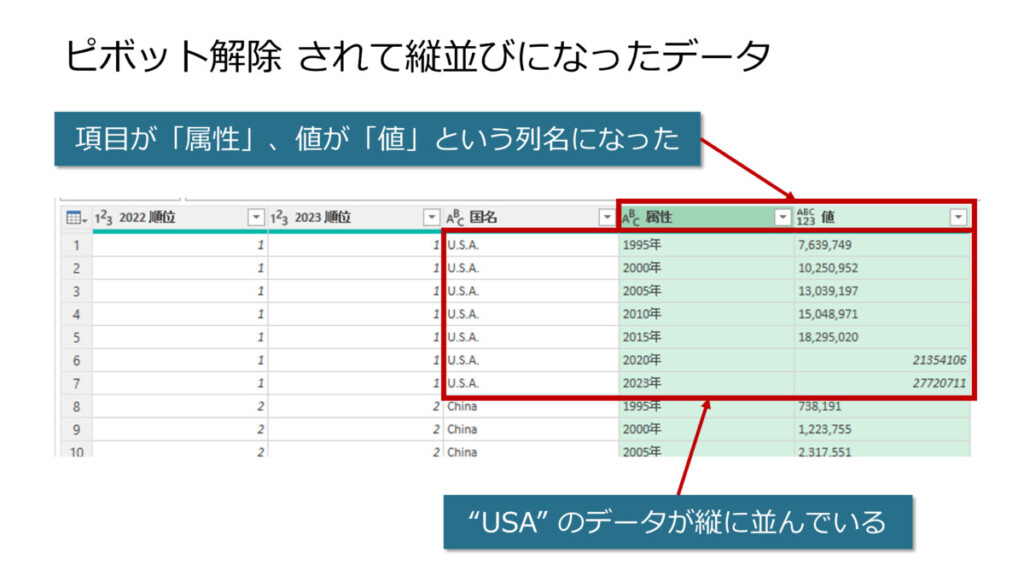The width and height of the screenshot is (1024, 576).
Task: Click the ABC text type icon for 属性
Action: 631,217
